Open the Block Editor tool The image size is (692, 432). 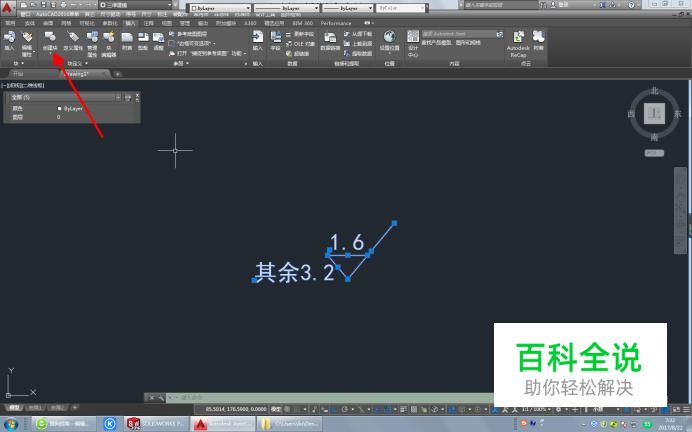point(109,43)
